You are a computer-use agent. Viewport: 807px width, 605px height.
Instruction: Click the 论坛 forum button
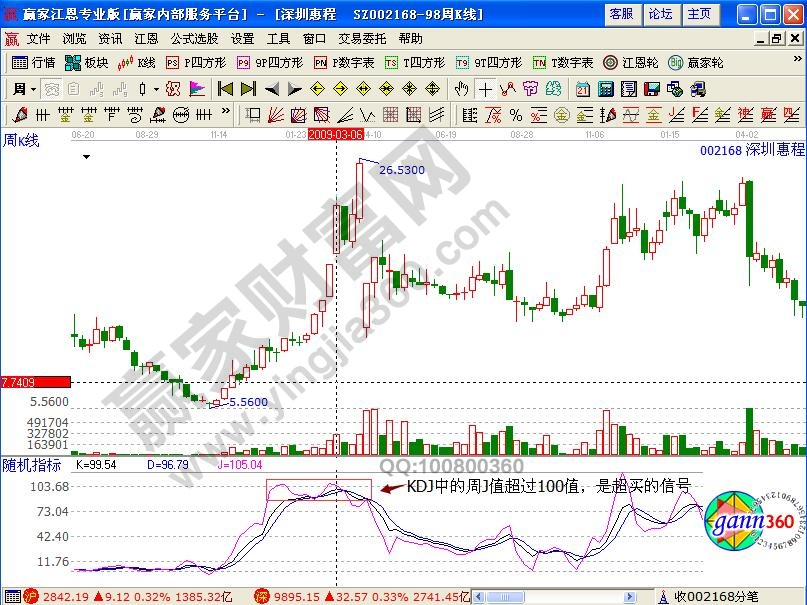tap(660, 13)
